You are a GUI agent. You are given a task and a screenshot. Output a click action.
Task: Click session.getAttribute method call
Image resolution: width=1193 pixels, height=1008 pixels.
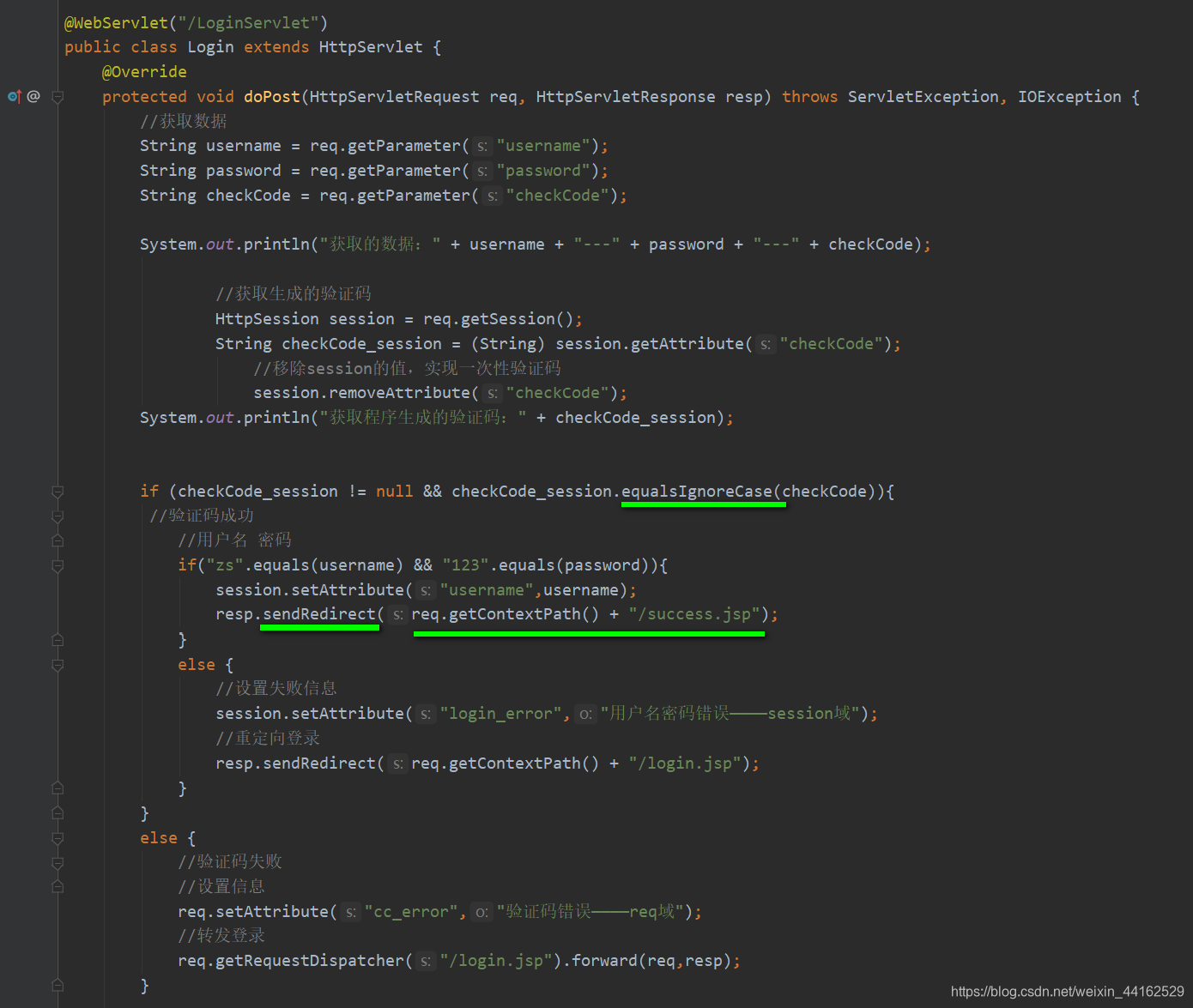649,344
